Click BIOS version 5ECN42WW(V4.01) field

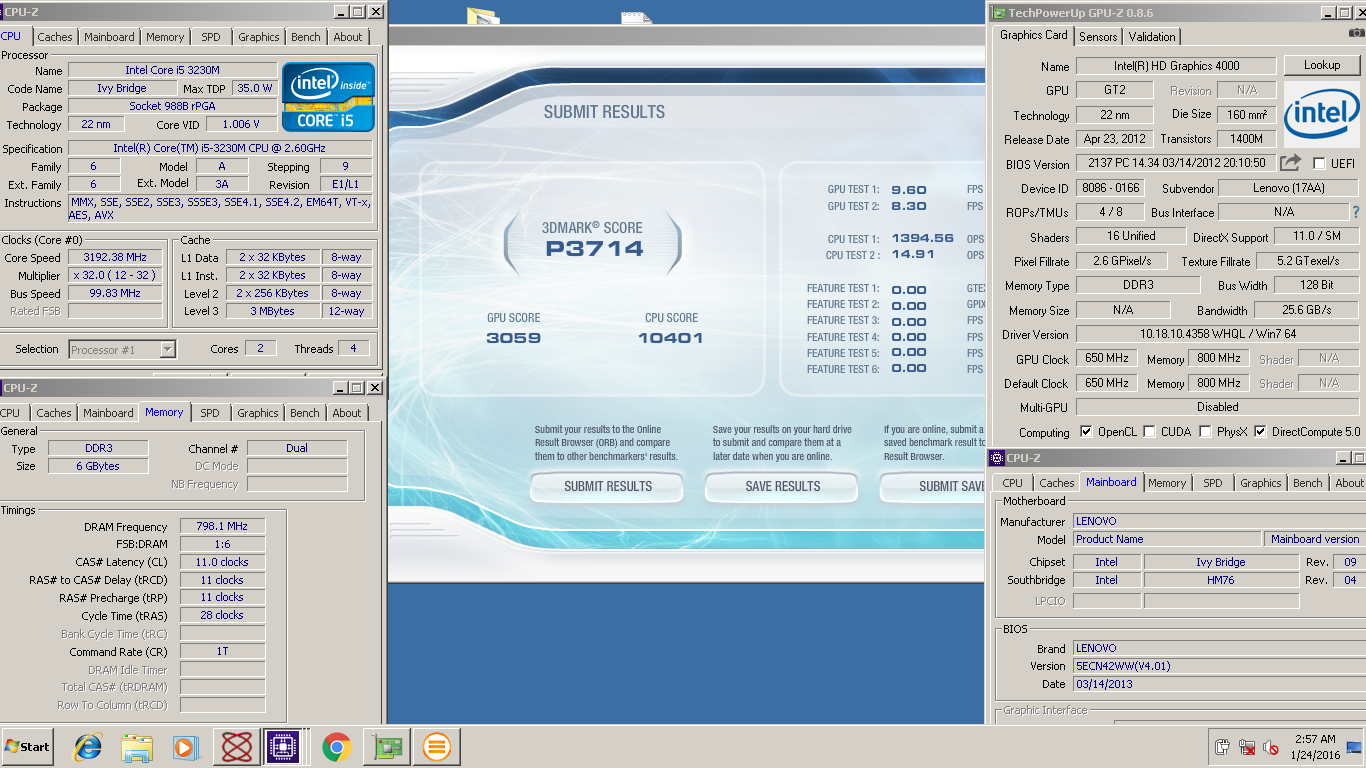1219,666
